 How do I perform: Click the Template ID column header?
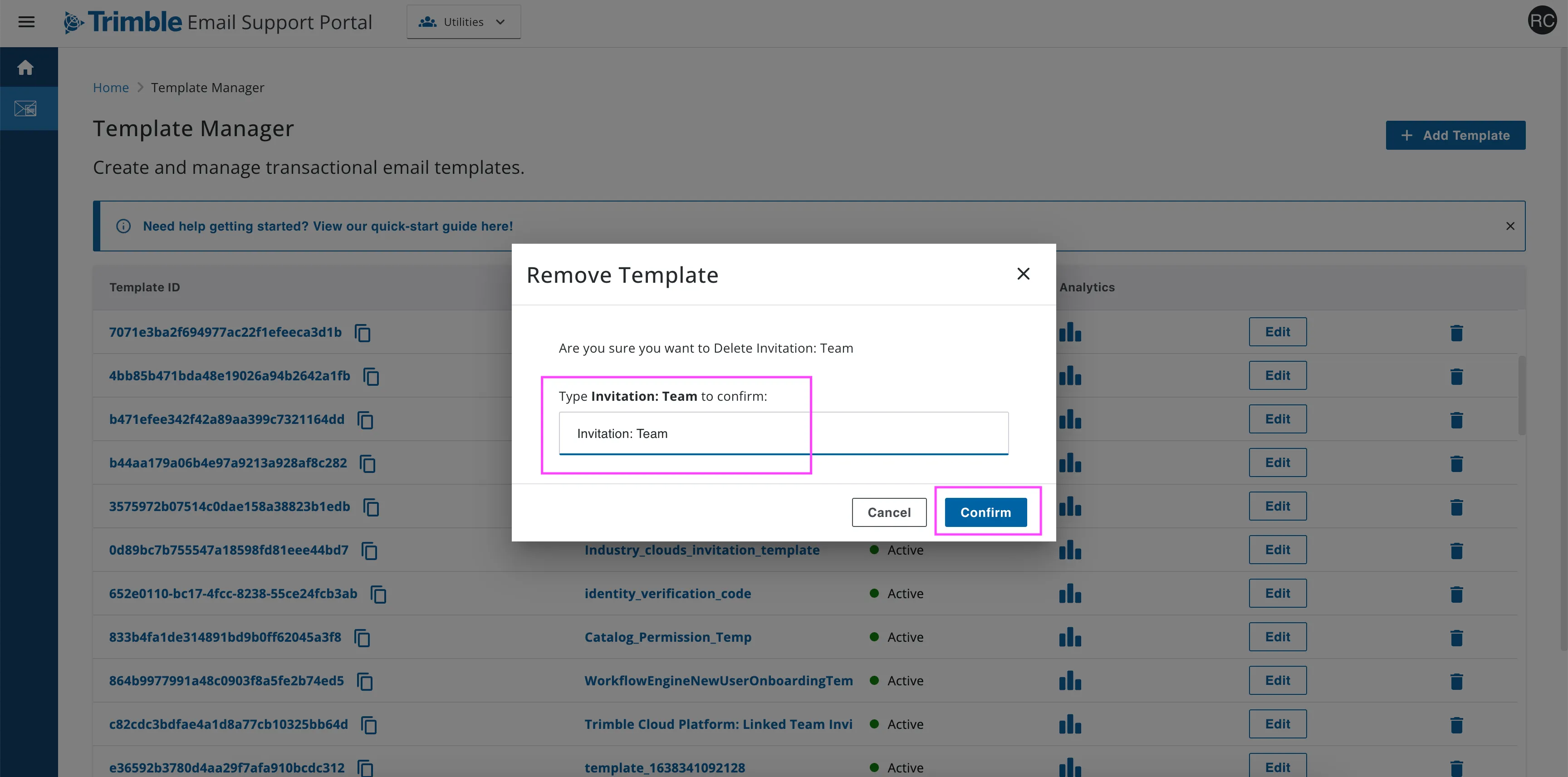tap(145, 287)
